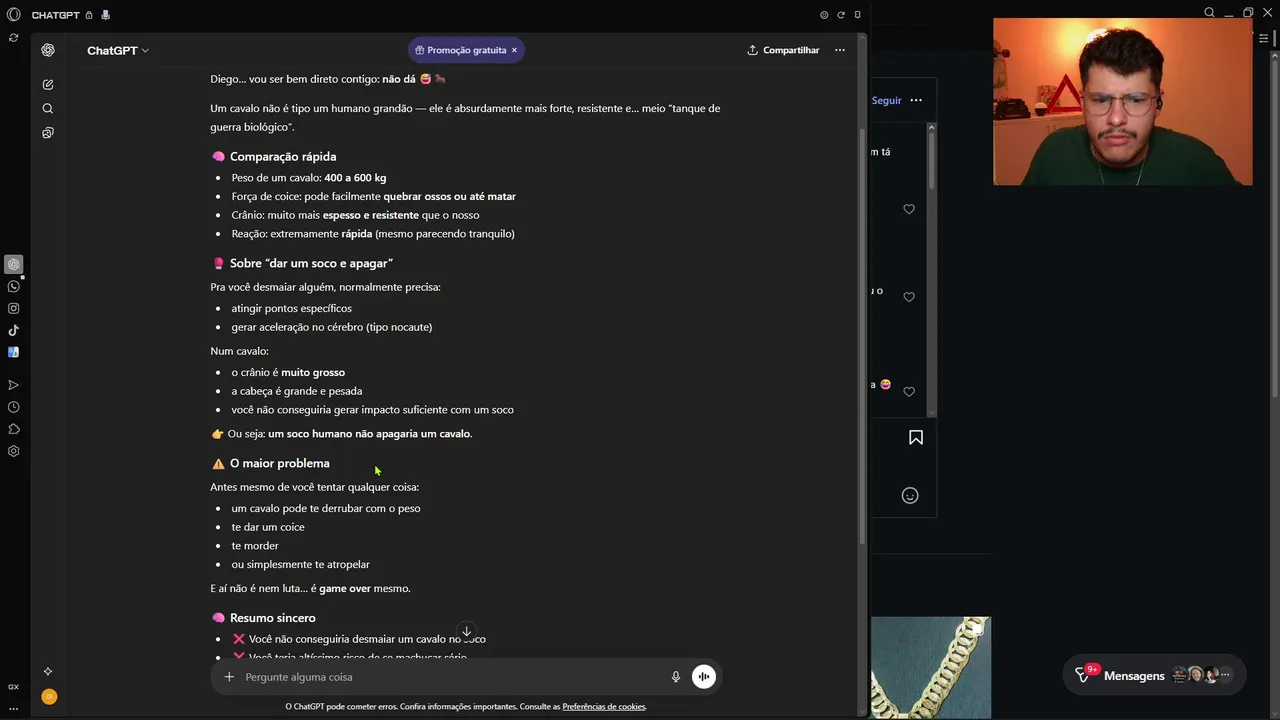
Task: Open the three-dot menu next to Seguir
Action: point(916,100)
